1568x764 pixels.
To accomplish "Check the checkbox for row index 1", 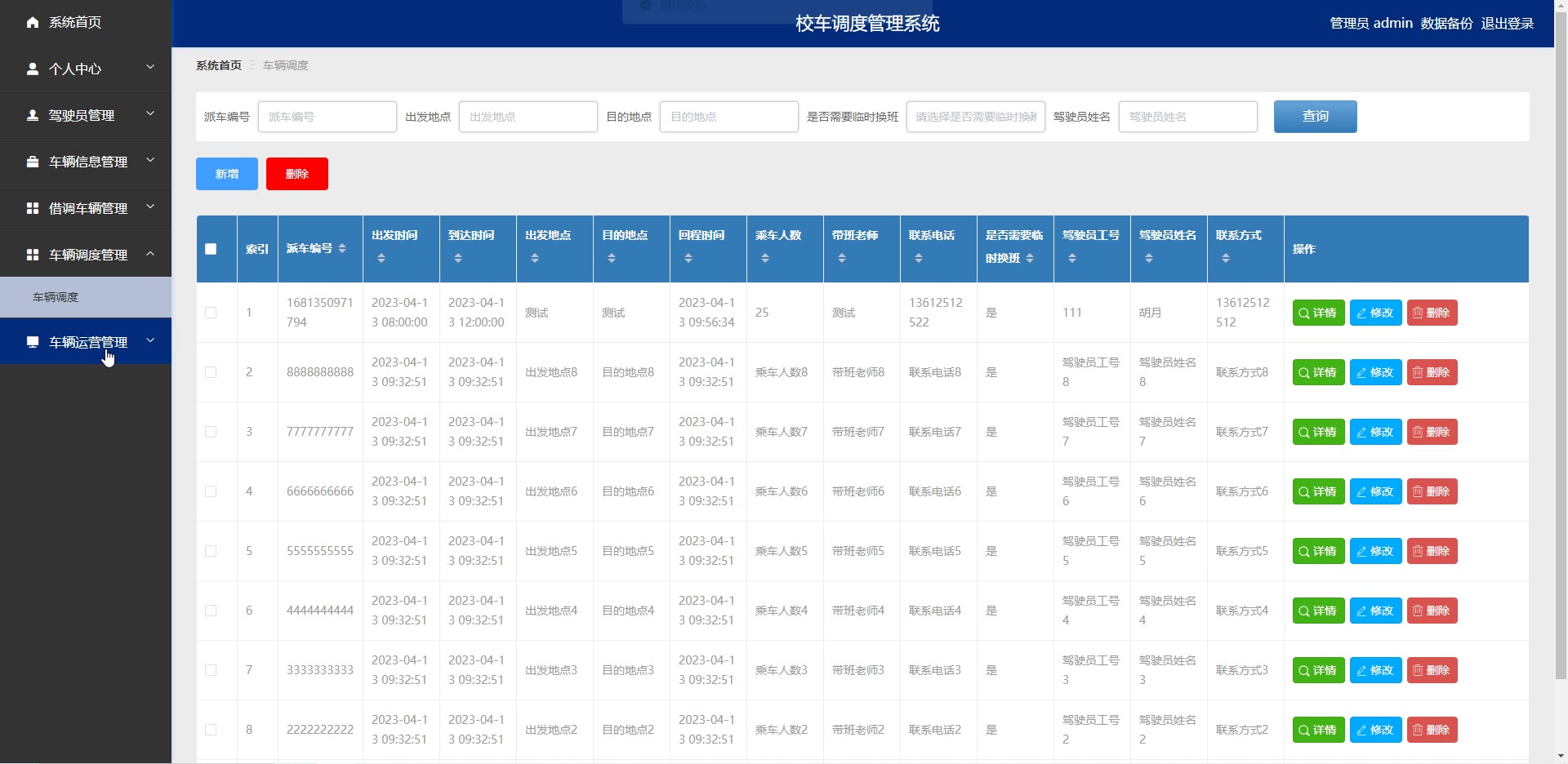I will pos(211,313).
